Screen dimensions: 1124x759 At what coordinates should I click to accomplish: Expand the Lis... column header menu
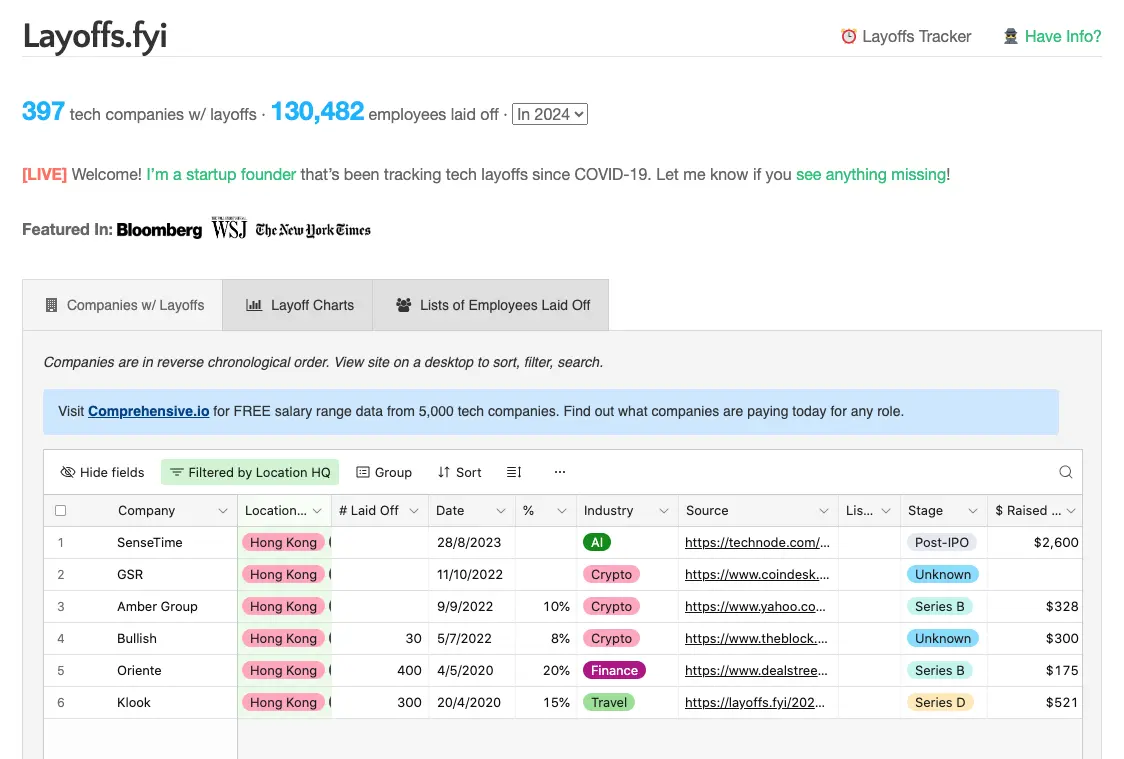(x=886, y=510)
